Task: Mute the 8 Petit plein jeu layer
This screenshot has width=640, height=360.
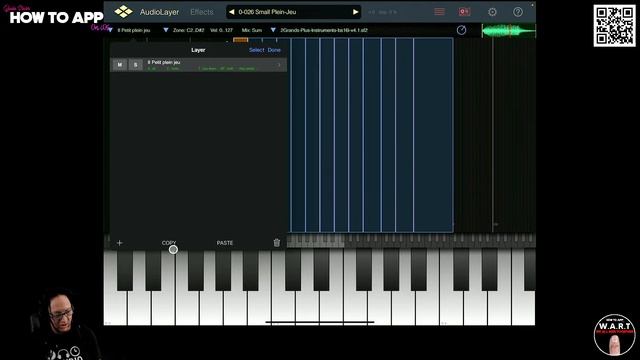Action: [120, 64]
